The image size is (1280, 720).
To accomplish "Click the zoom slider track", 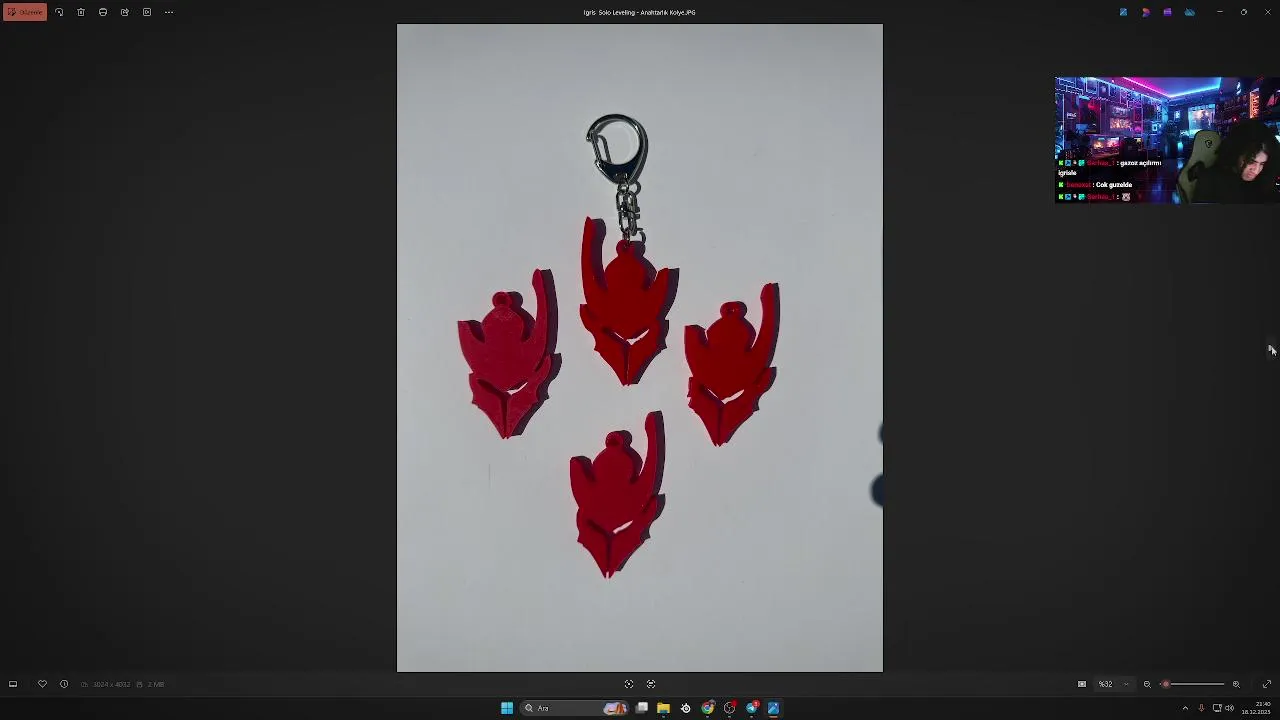I will (x=1194, y=684).
